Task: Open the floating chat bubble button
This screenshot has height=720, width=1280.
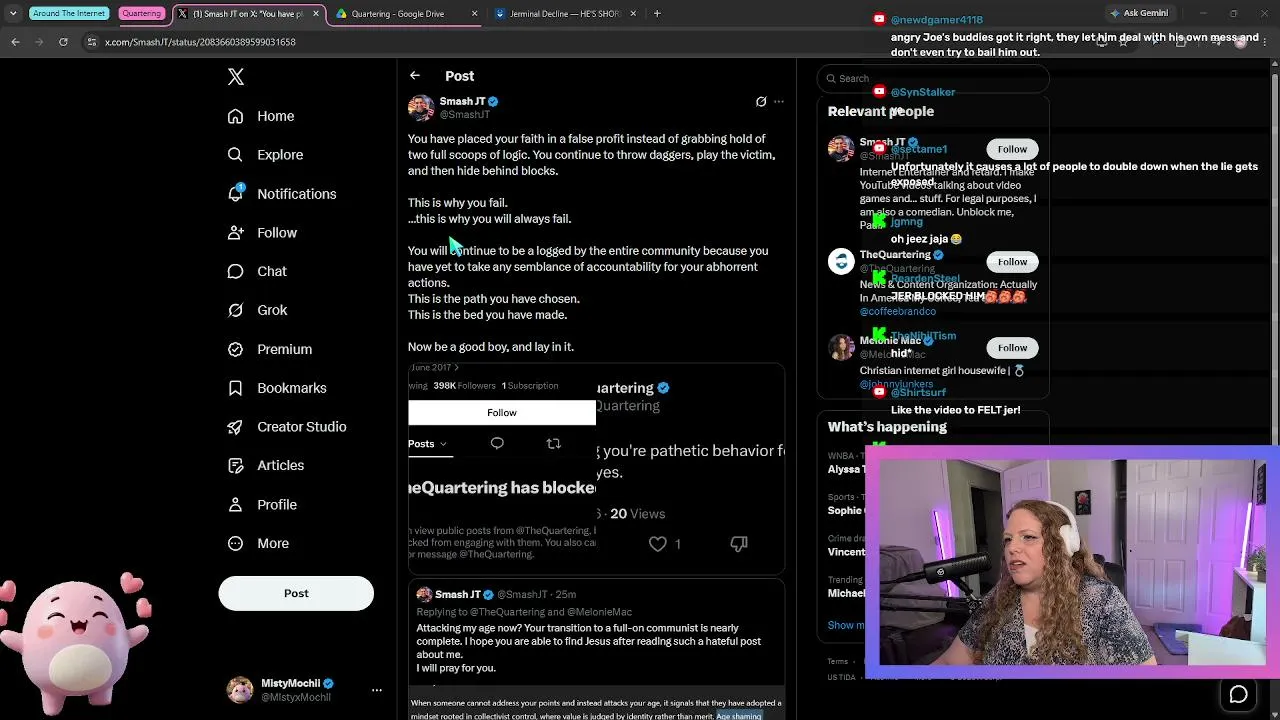Action: 1238,694
